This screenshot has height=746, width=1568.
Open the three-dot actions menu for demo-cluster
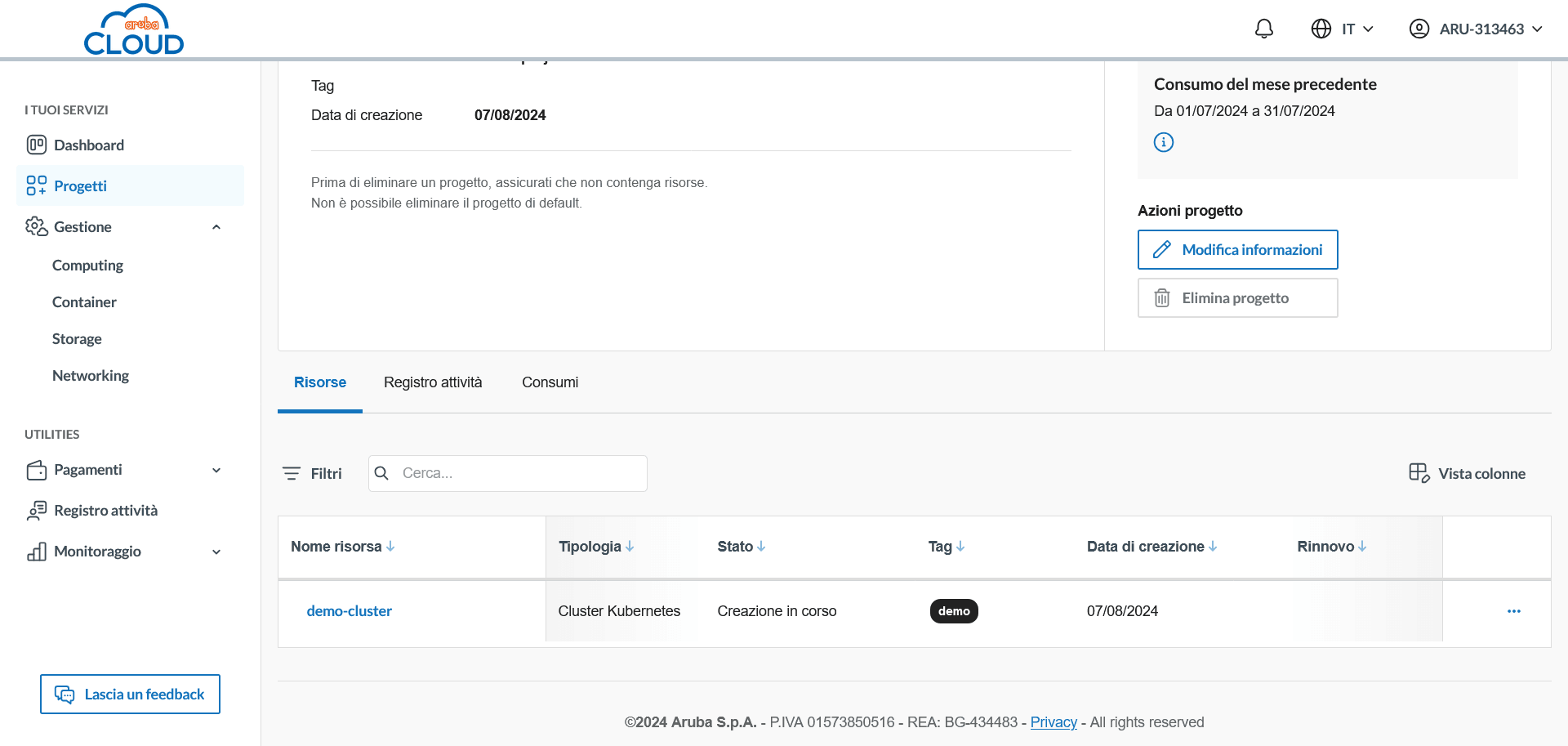coord(1513,611)
